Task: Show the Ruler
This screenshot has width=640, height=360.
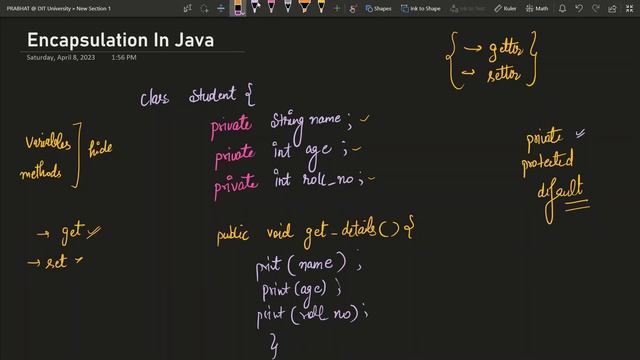Action: click(505, 8)
